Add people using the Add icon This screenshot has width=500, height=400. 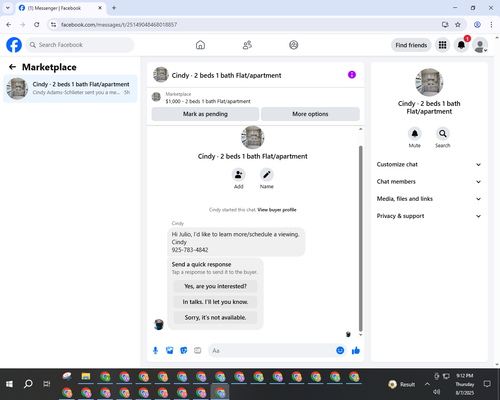coord(238,174)
